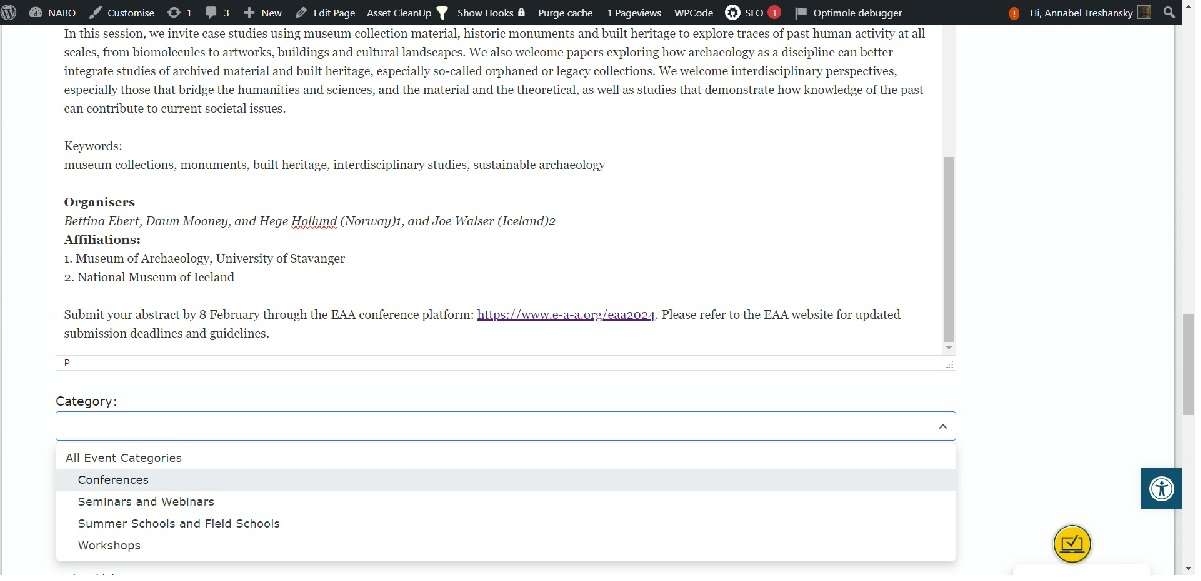The height and width of the screenshot is (581, 1201).
Task: Select 'All Event Categories' option
Action: [124, 458]
